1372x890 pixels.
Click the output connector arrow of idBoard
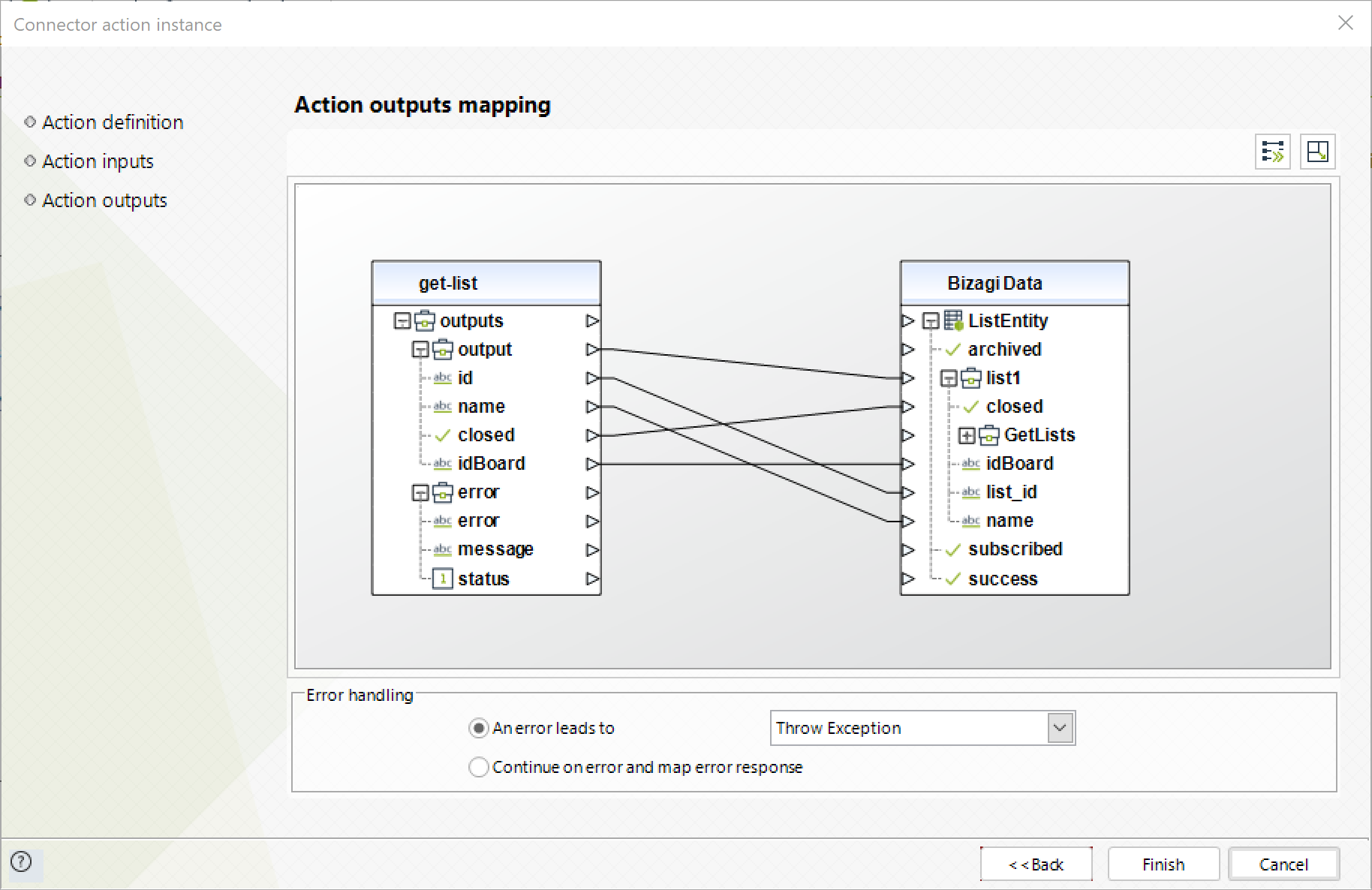pyautogui.click(x=592, y=465)
